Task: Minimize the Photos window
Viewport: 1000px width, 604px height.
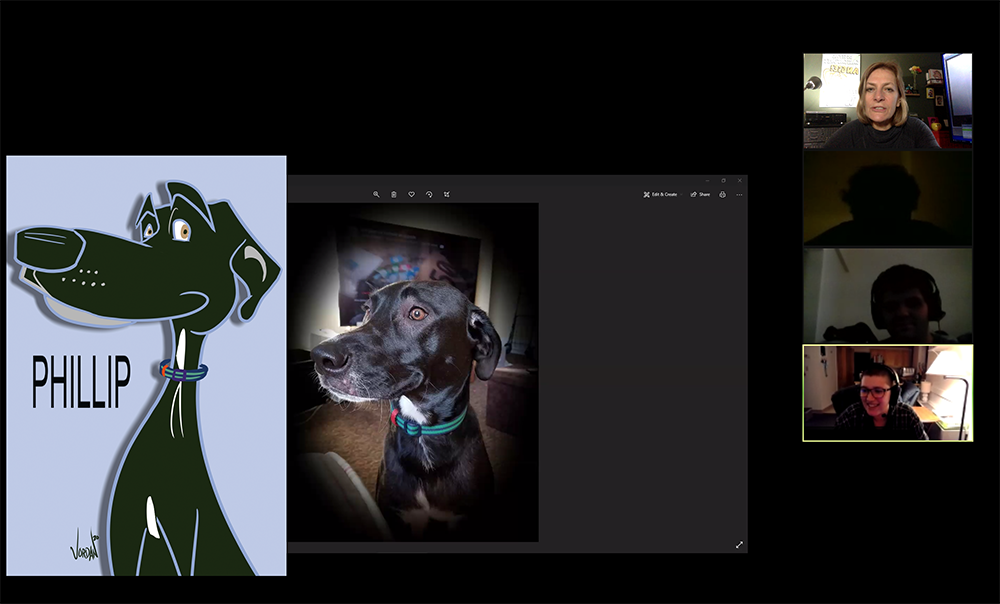Action: [707, 181]
